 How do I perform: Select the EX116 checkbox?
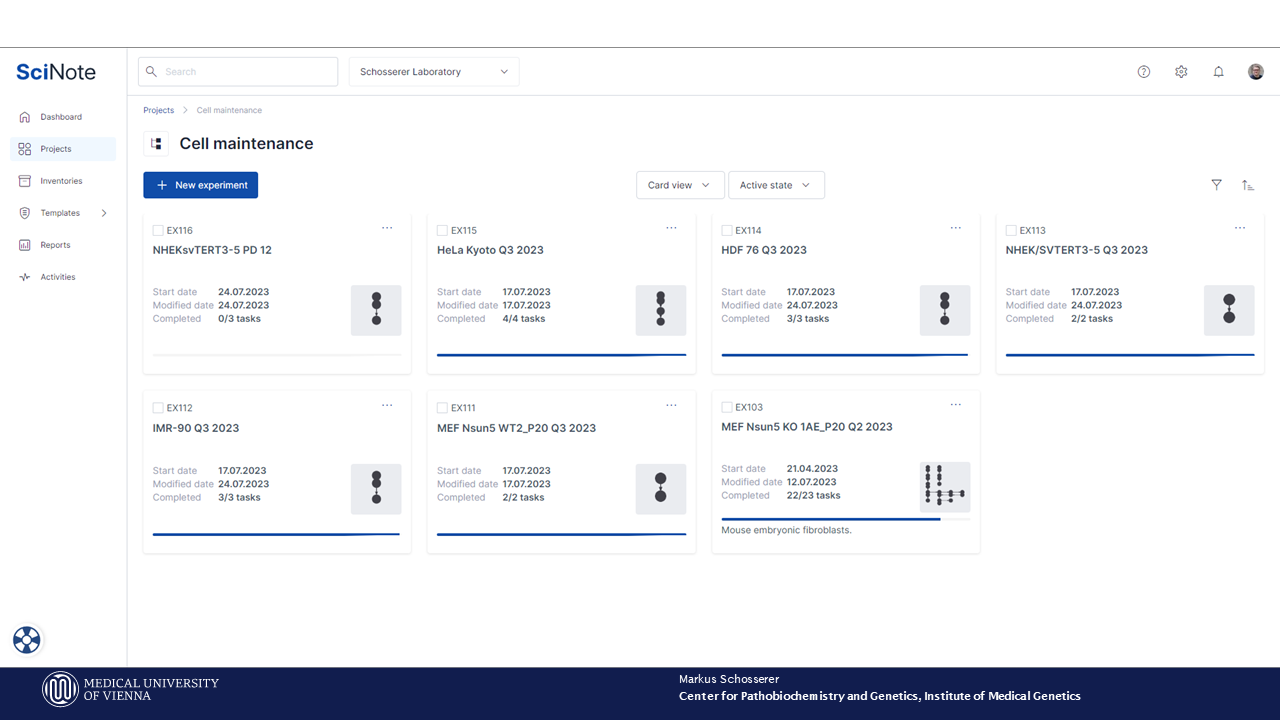click(x=158, y=231)
